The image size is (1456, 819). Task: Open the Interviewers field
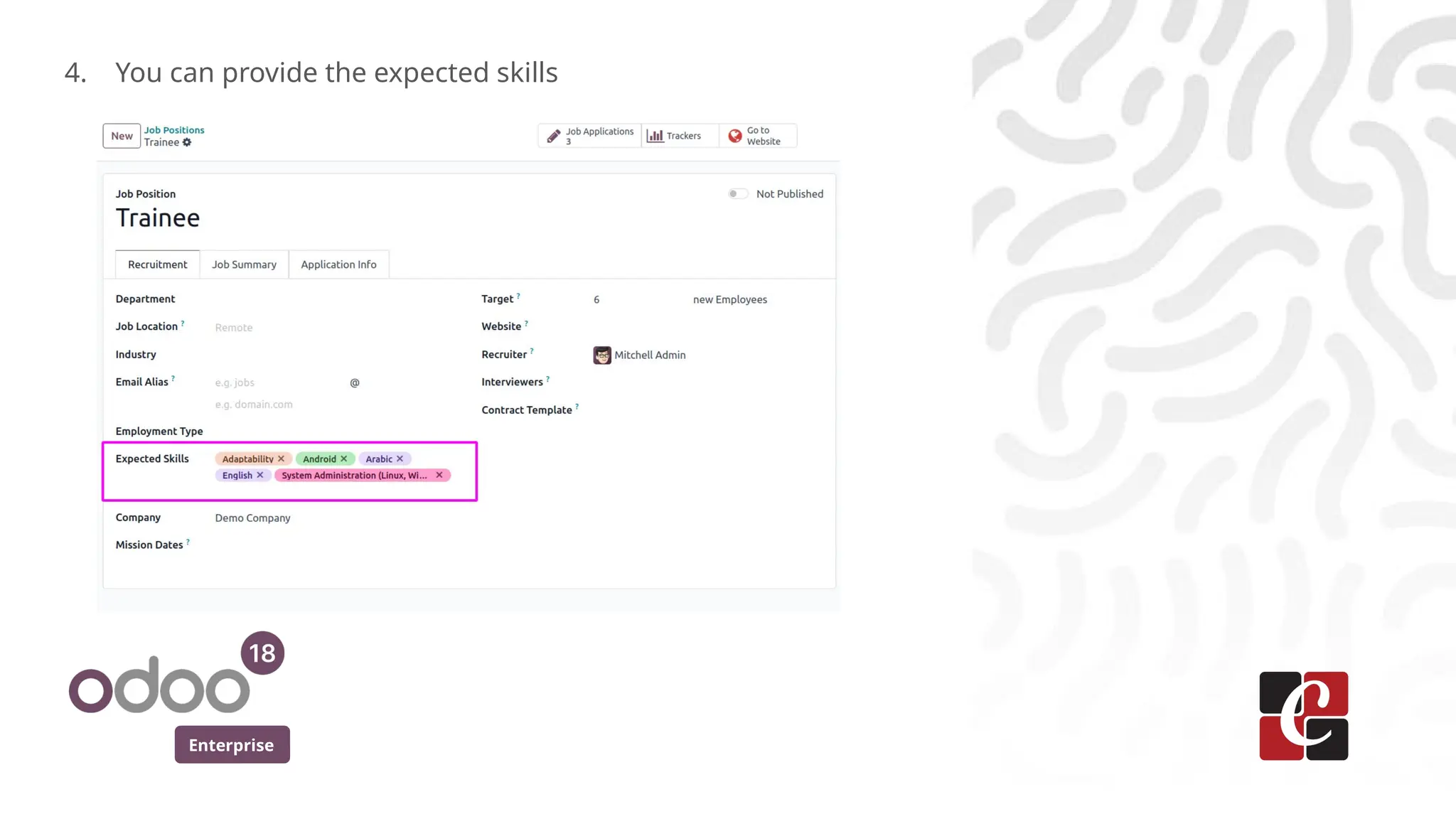coord(707,382)
